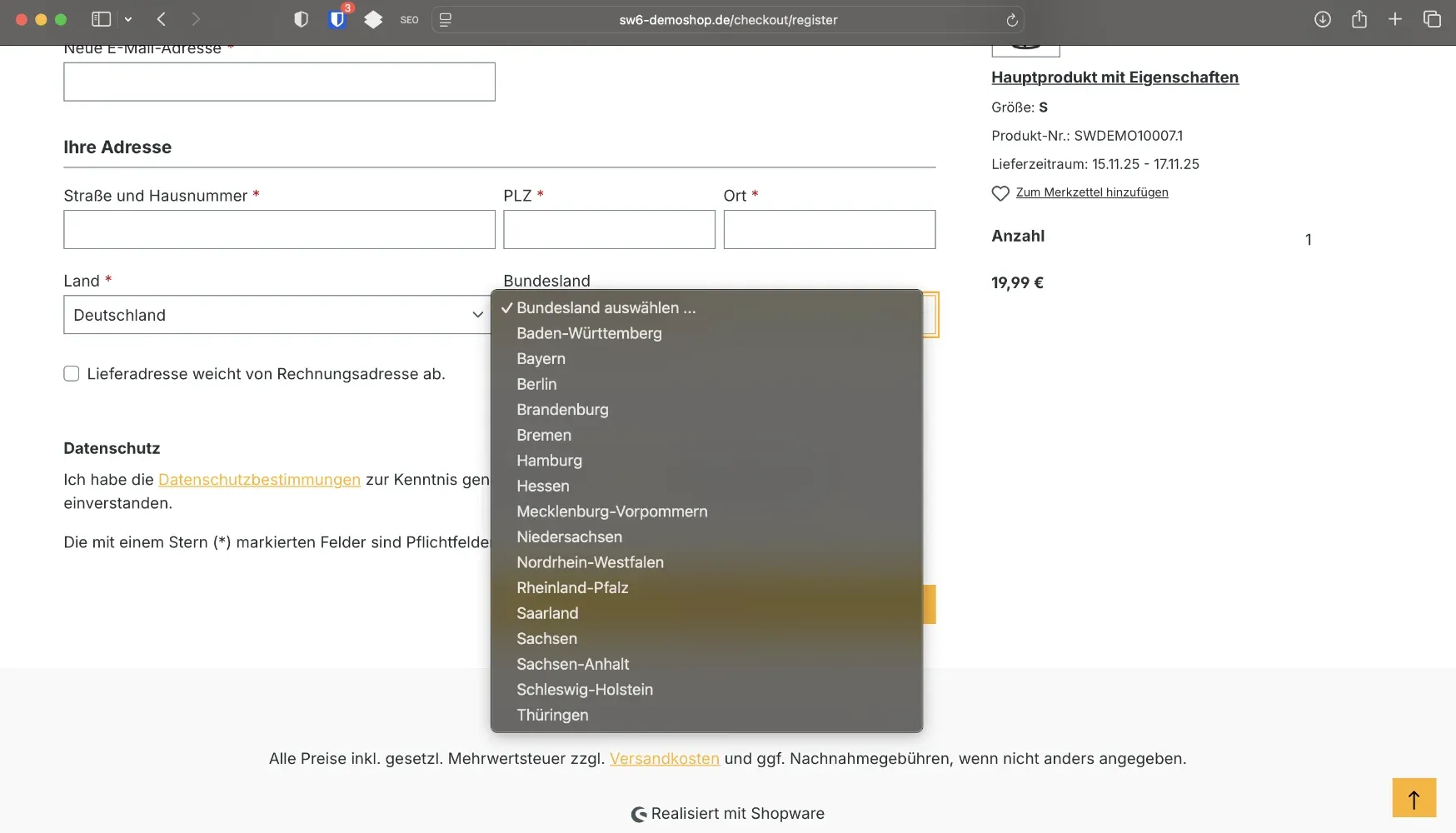The width and height of the screenshot is (1456, 833).
Task: Toggle the Safari sidebar
Action: pos(100,19)
